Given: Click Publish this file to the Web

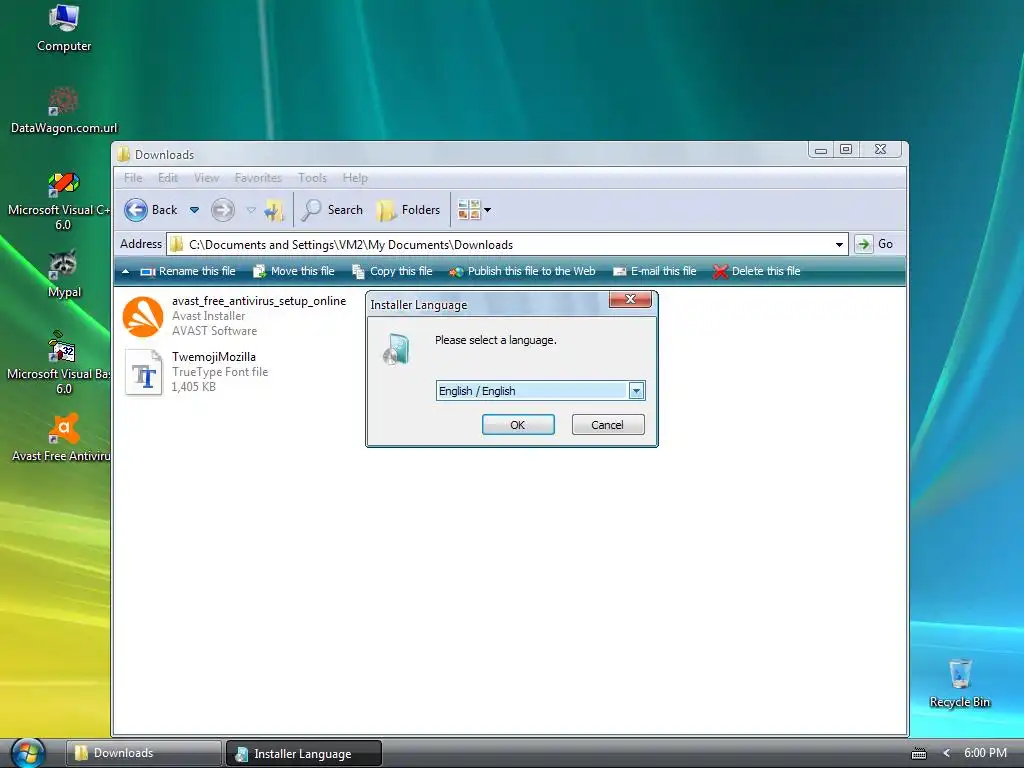Looking at the screenshot, I should pos(522,271).
